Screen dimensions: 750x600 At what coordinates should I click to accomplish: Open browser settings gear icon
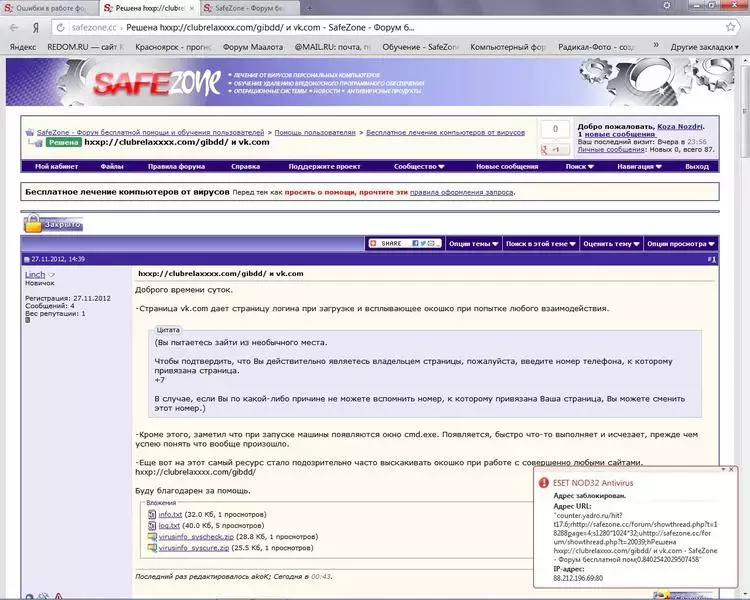coord(667,6)
